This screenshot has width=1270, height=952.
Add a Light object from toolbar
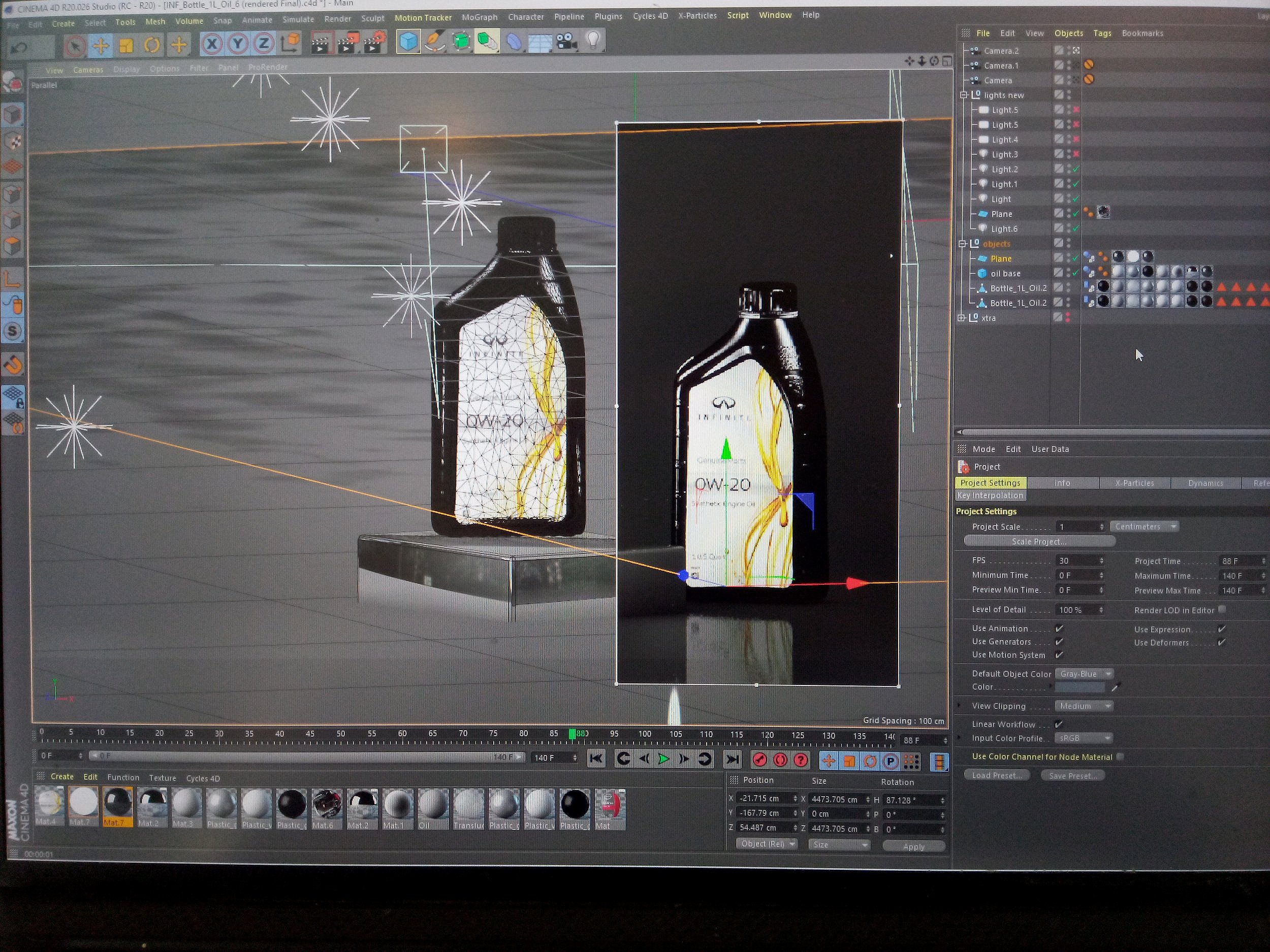click(593, 41)
